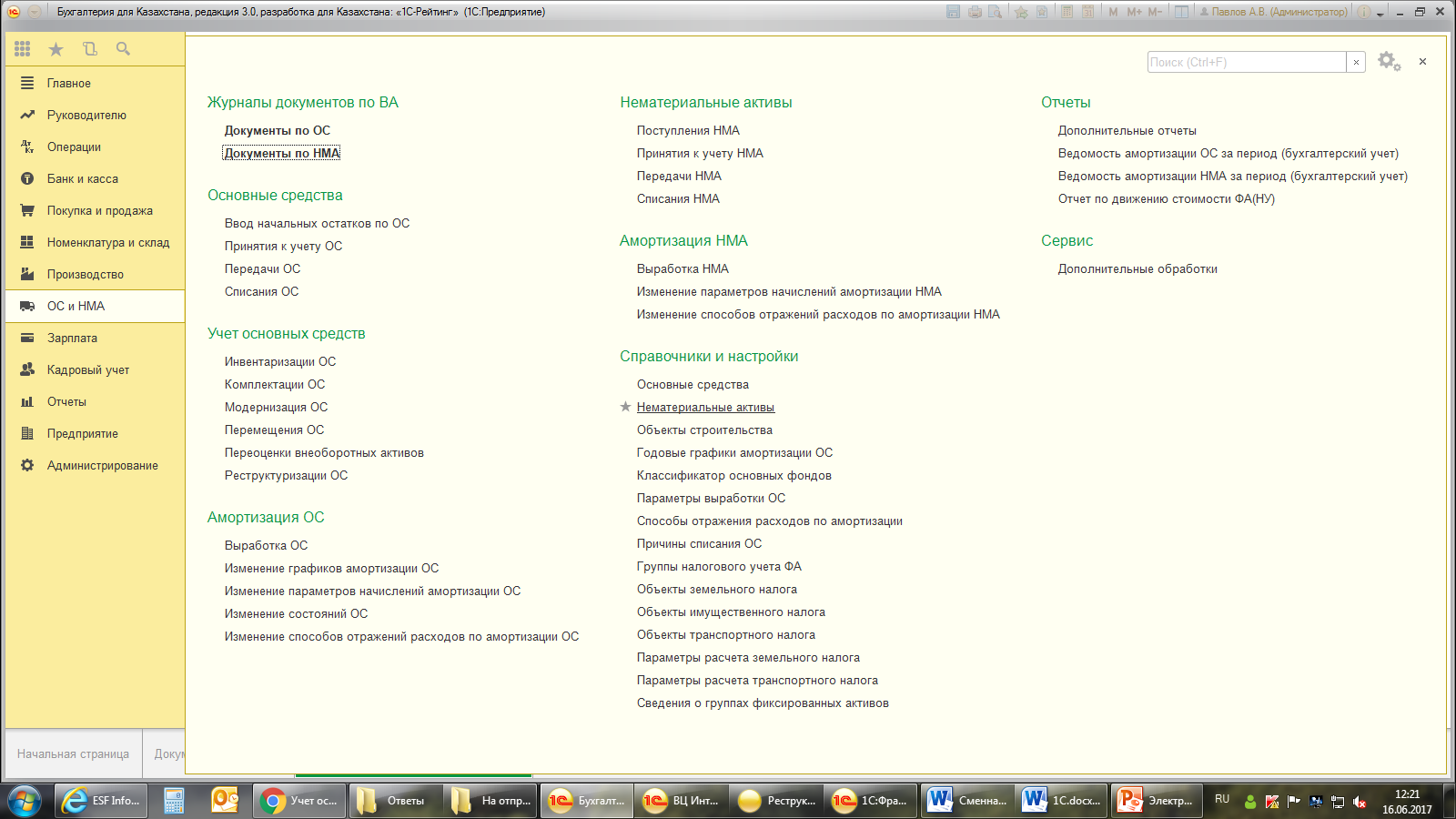Open Модернизация ОС link

(276, 407)
